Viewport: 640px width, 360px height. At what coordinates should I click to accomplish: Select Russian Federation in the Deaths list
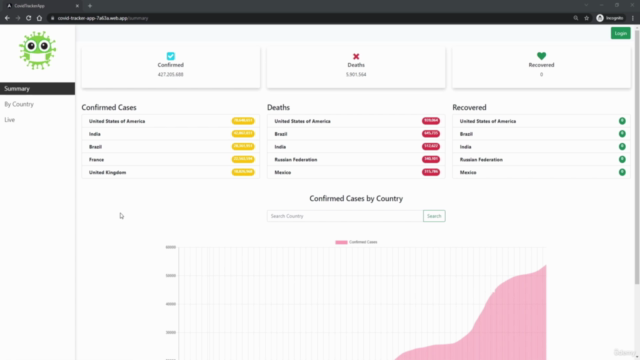coord(356,159)
